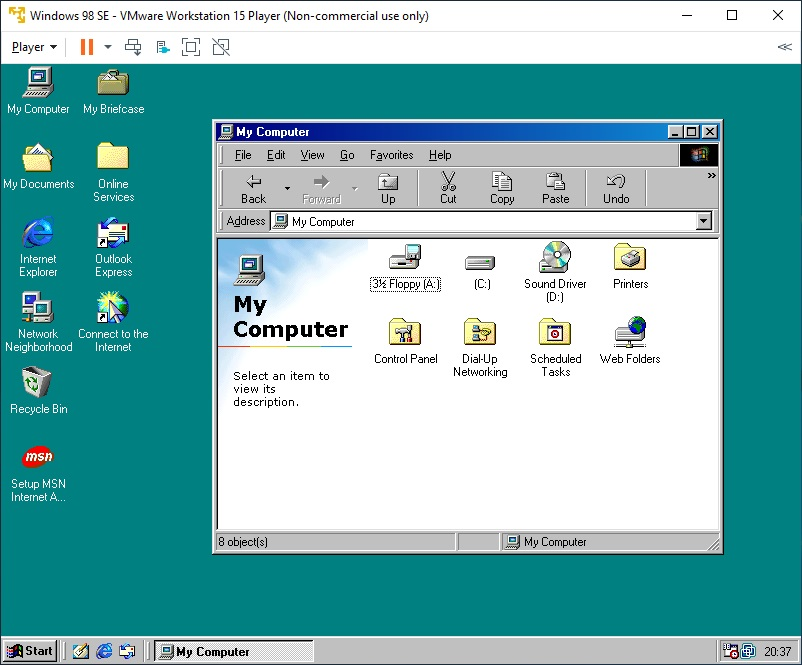
Task: Open the VM power options dropdown arrow
Action: 108,47
